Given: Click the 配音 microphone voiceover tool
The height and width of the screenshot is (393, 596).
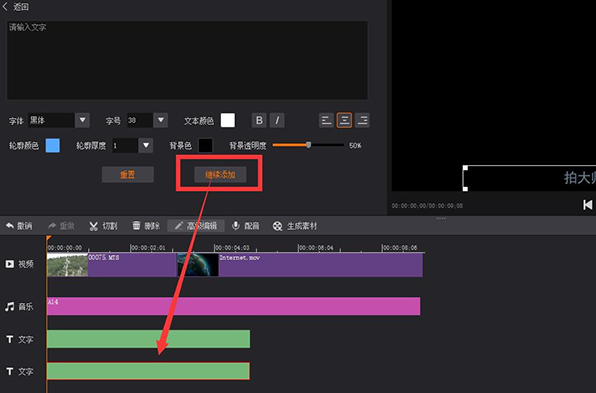Looking at the screenshot, I should pos(246,226).
